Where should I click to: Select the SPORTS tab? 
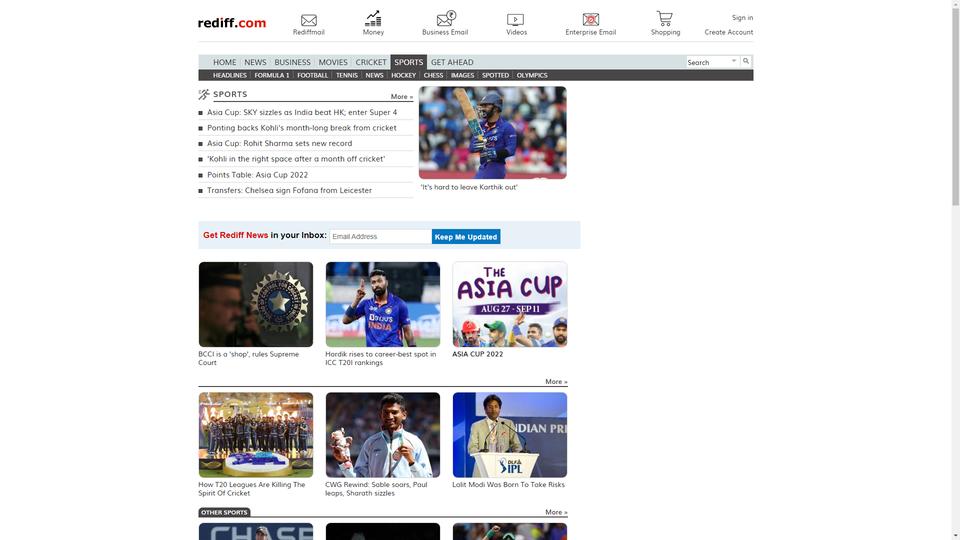(x=408, y=62)
